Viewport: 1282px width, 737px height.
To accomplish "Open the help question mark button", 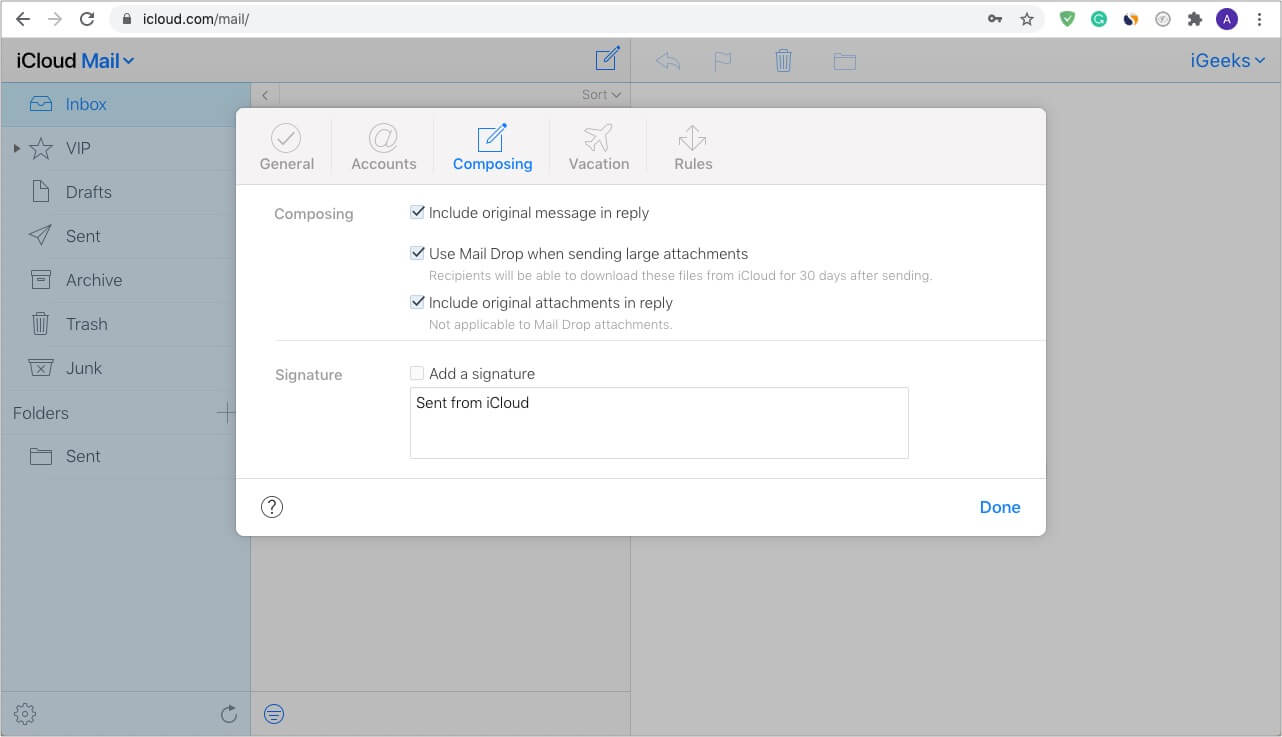I will point(272,507).
